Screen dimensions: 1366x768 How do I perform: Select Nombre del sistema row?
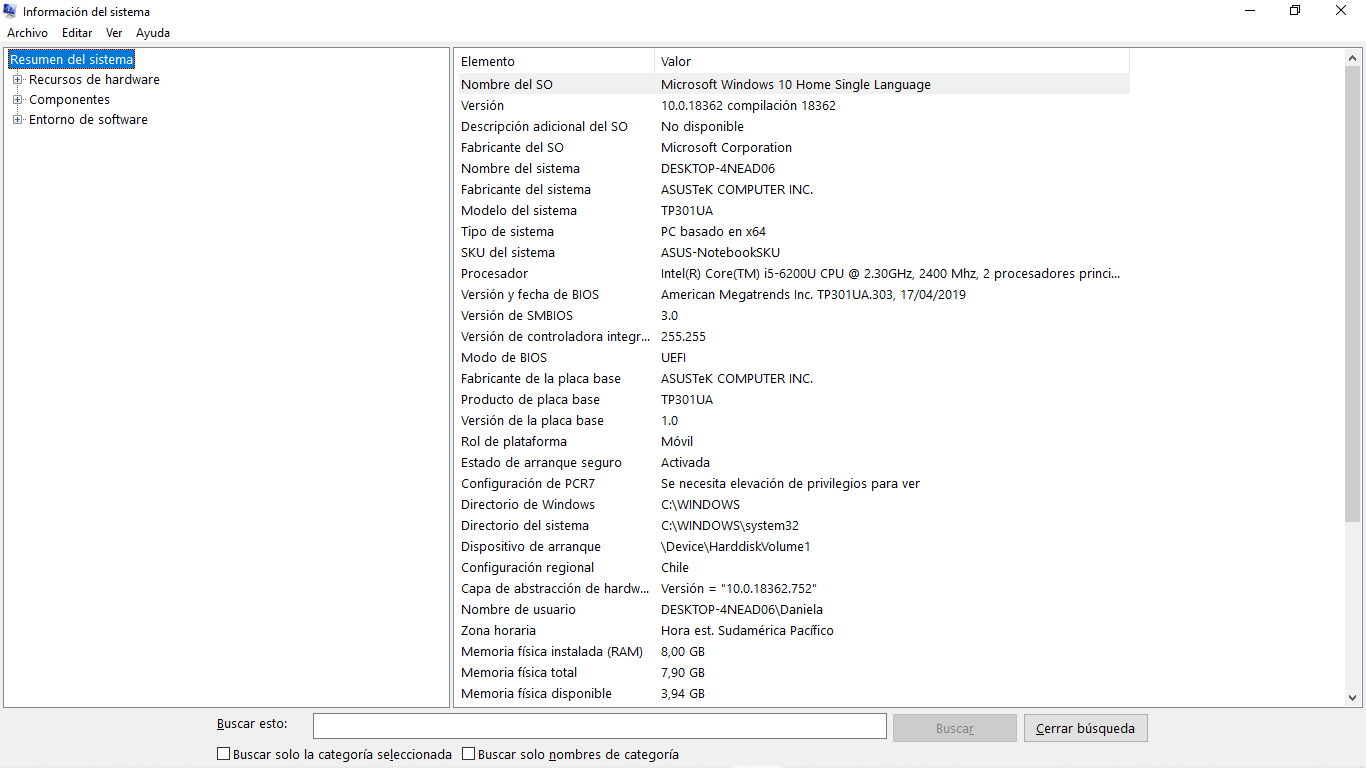pos(793,169)
